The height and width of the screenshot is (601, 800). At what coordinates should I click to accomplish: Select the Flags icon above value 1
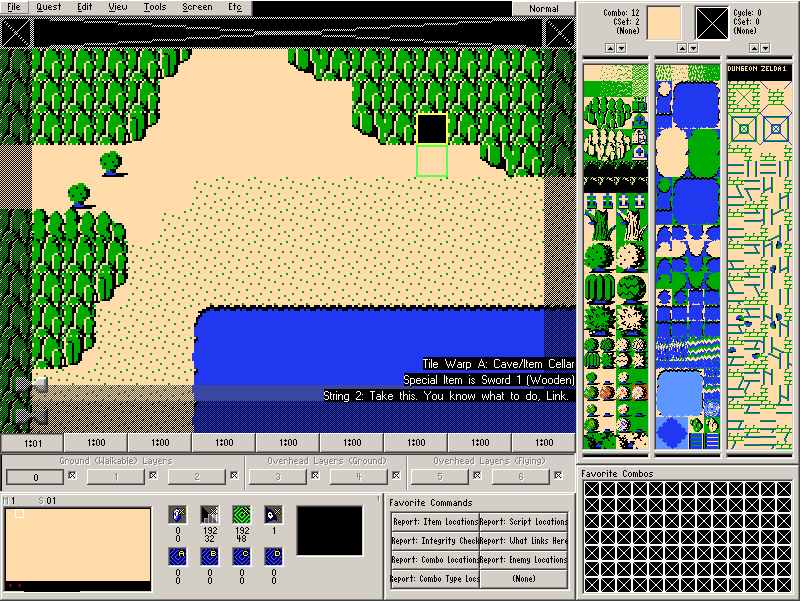click(273, 514)
